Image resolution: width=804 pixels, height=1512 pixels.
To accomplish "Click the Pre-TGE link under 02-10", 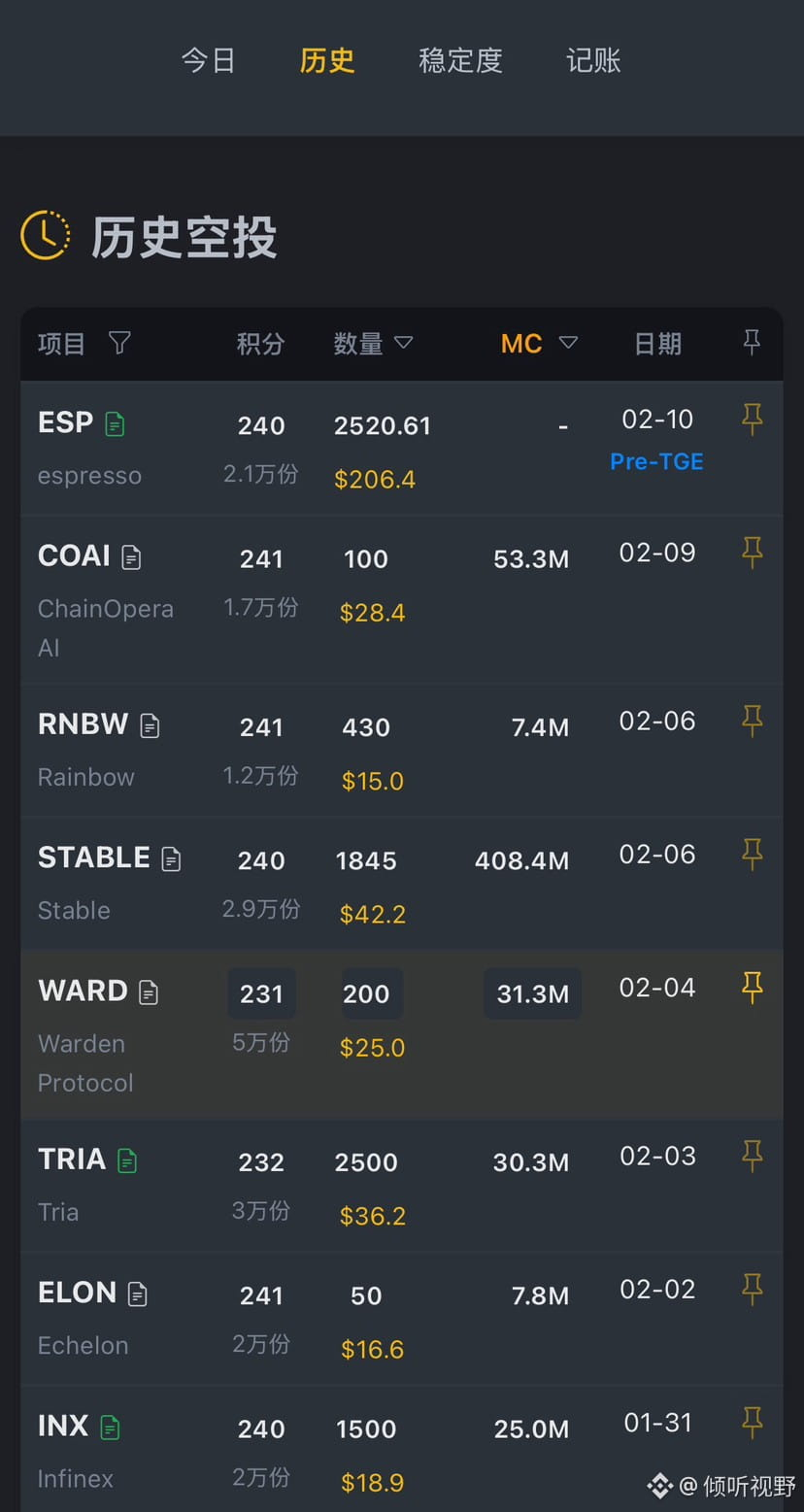I will click(656, 461).
